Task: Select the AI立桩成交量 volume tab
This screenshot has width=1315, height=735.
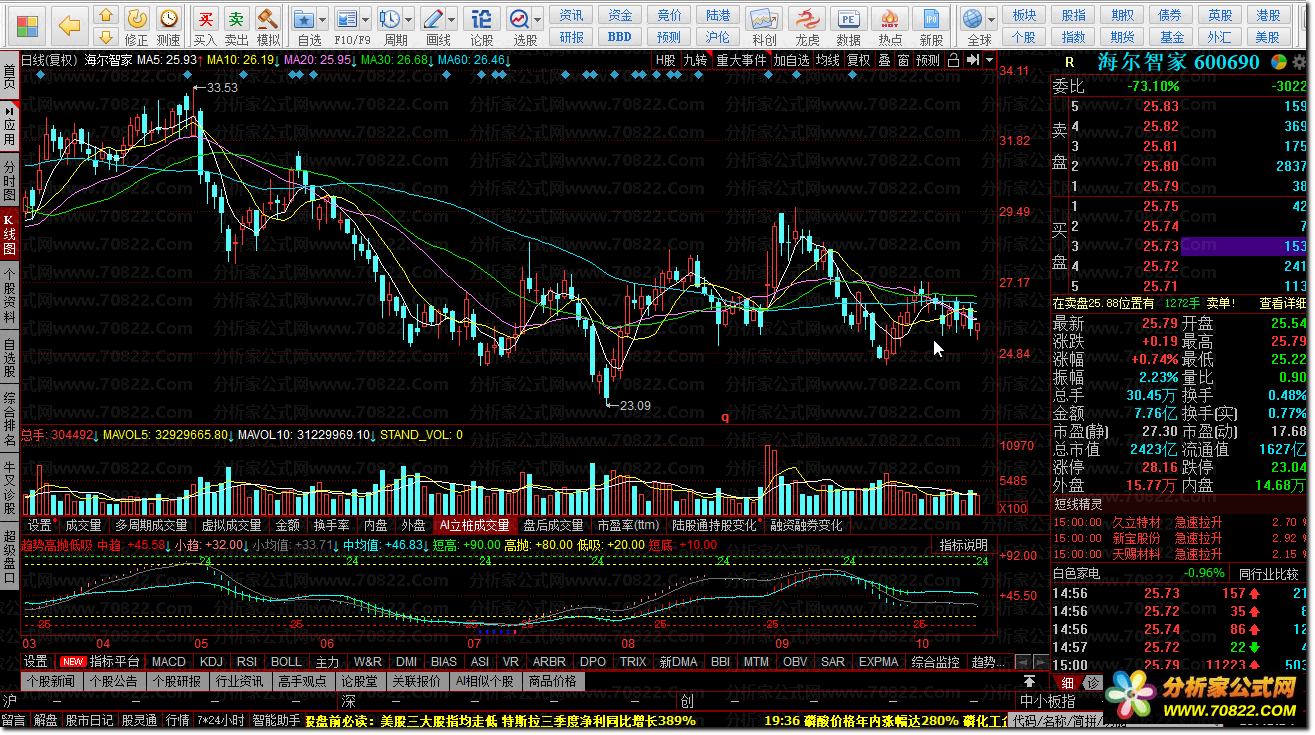Action: (x=475, y=525)
